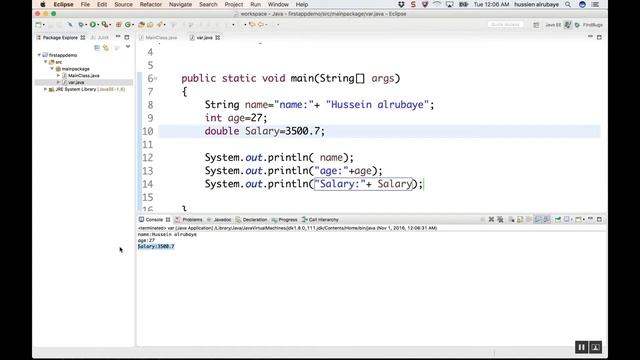
Task: Maximize the Package Explorer view
Action: tap(127, 37)
